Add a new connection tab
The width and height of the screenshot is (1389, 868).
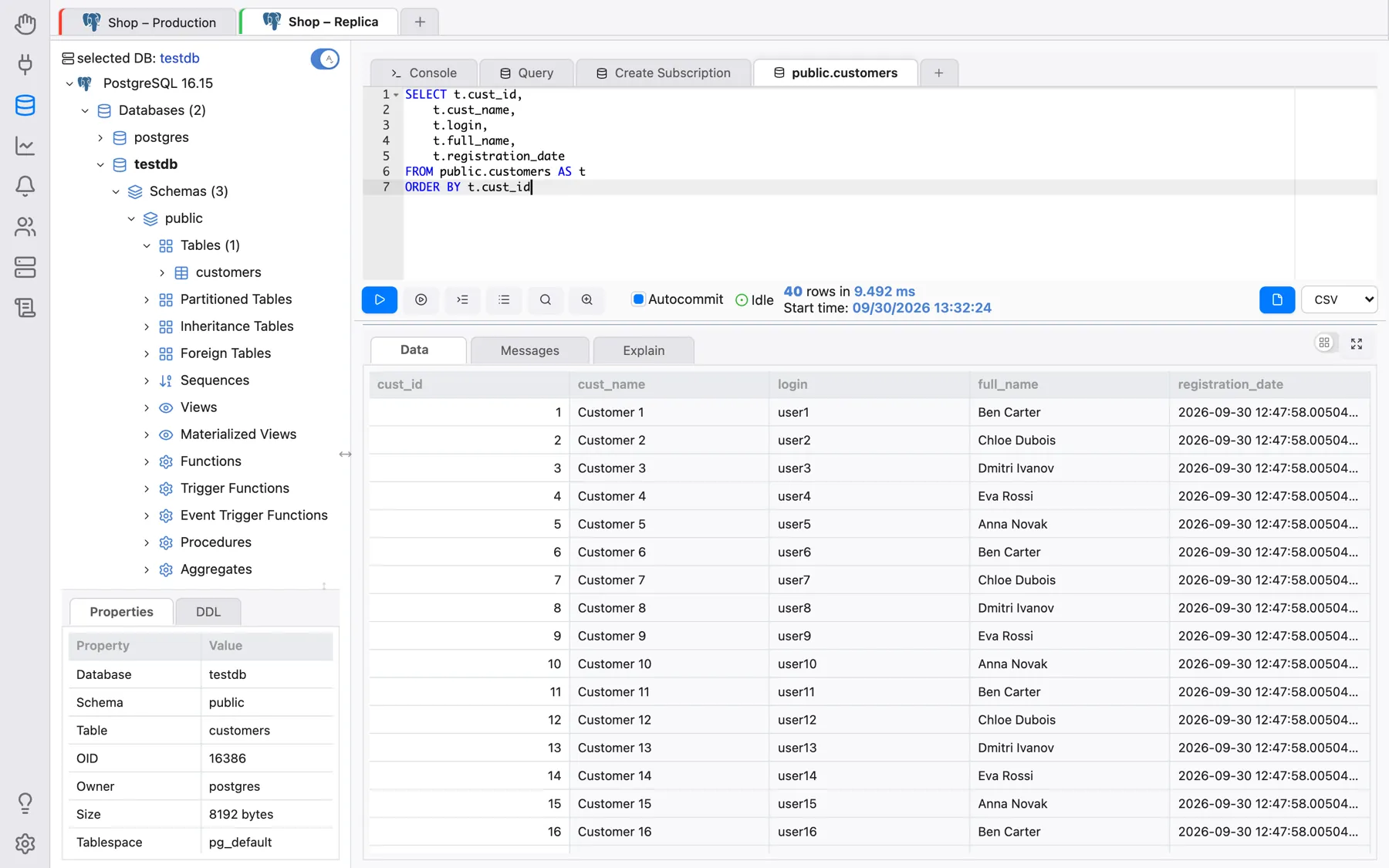(x=420, y=22)
